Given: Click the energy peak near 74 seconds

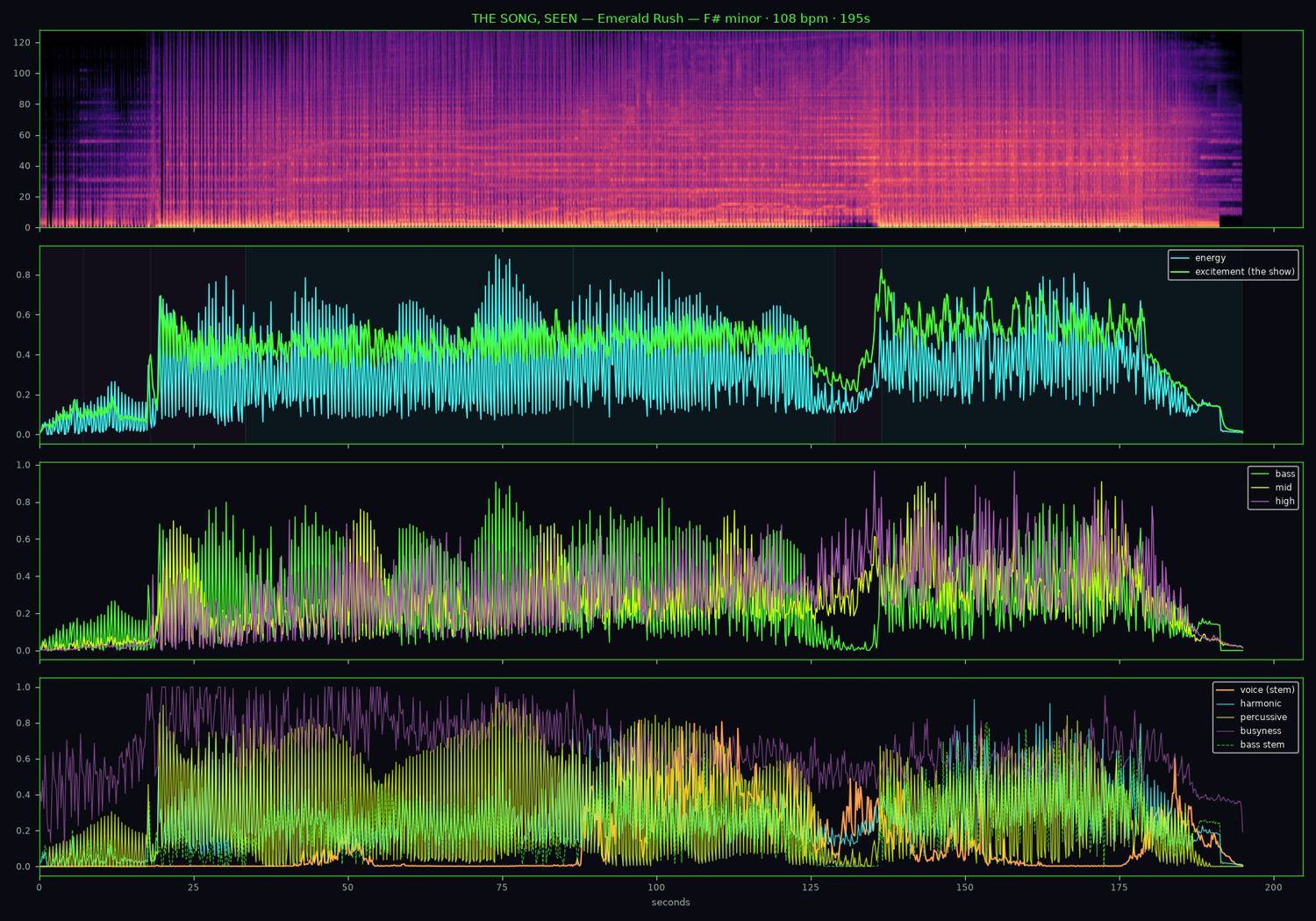Looking at the screenshot, I should coord(497,256).
